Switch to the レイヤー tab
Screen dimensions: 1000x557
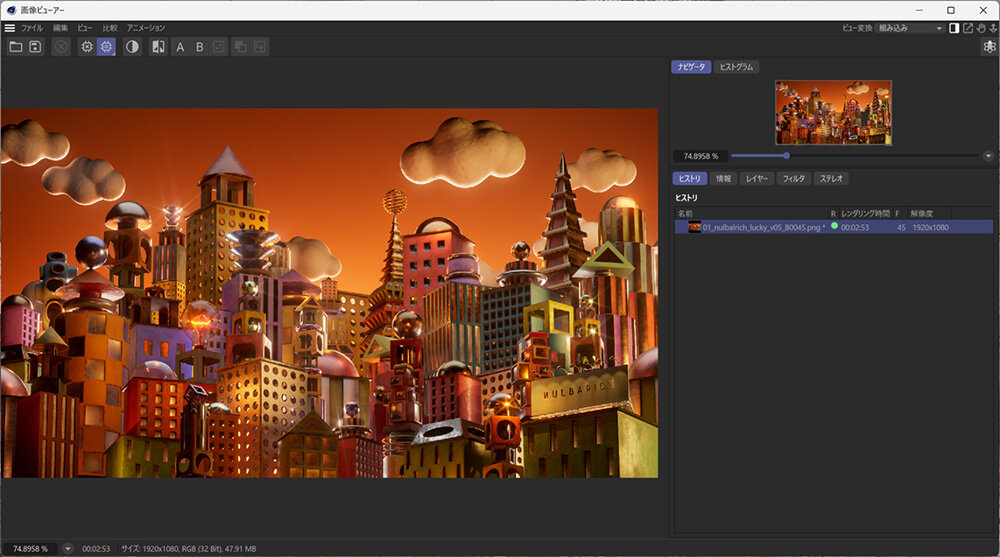(x=756, y=179)
